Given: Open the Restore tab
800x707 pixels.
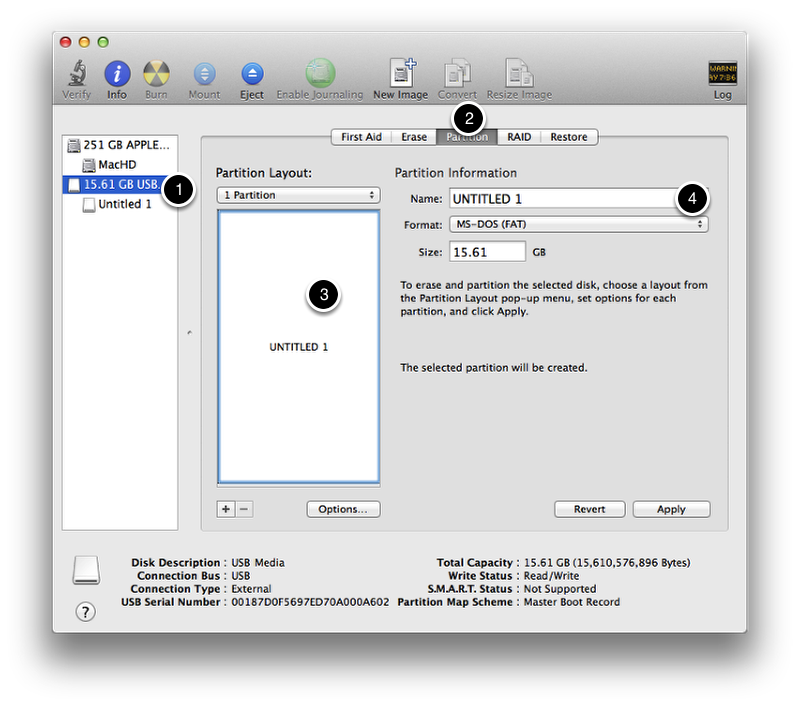Looking at the screenshot, I should click(x=569, y=137).
